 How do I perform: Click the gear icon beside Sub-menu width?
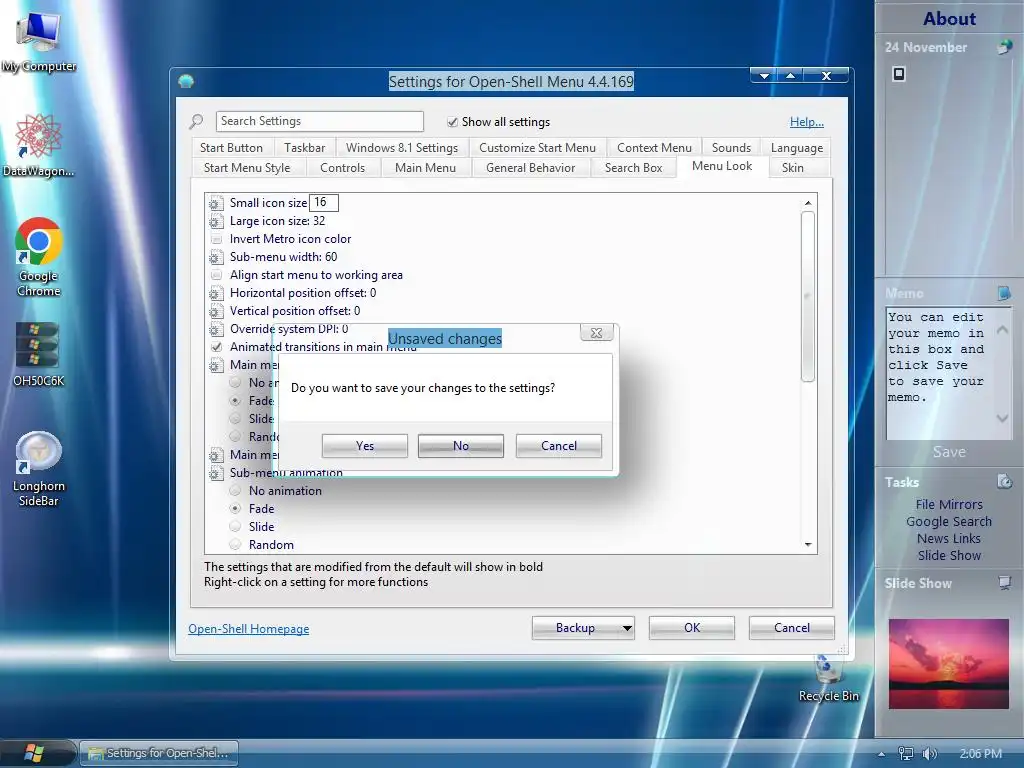coord(216,257)
